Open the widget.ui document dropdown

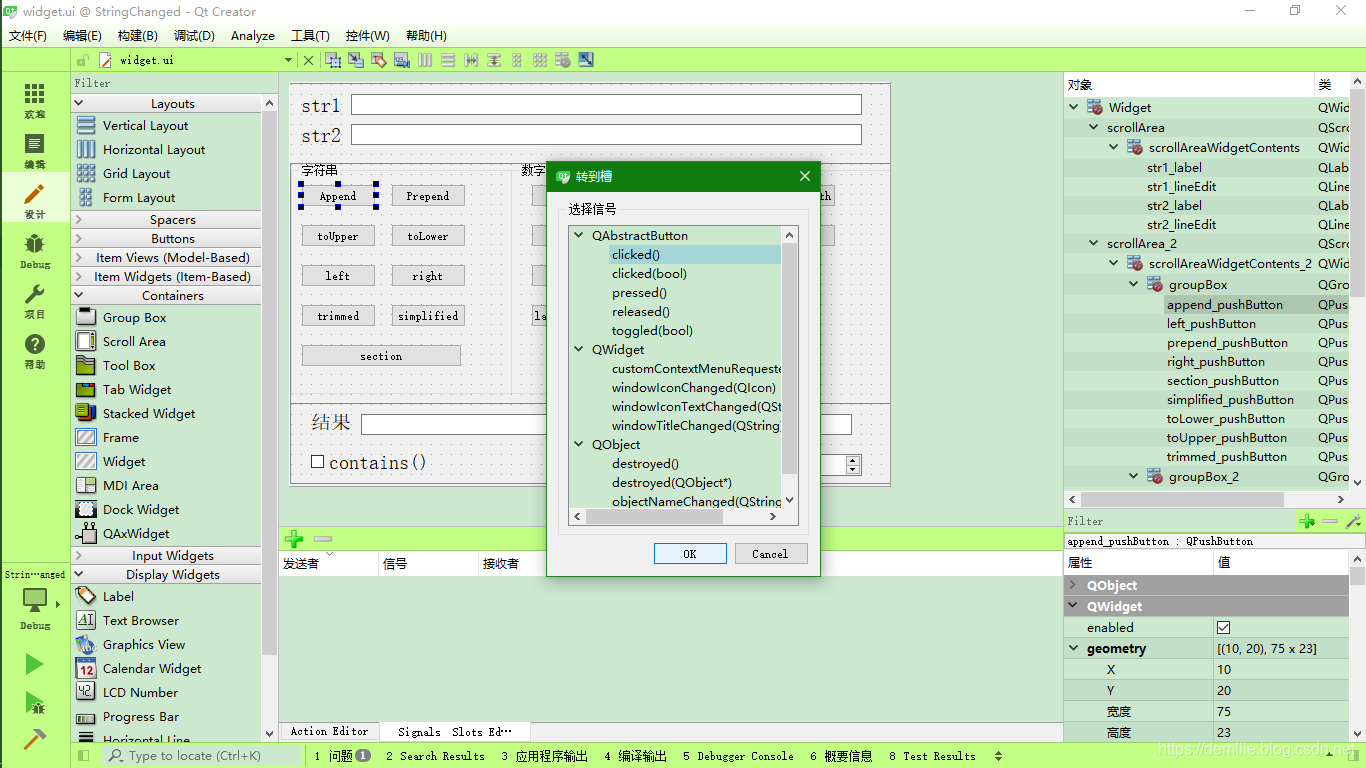(289, 60)
